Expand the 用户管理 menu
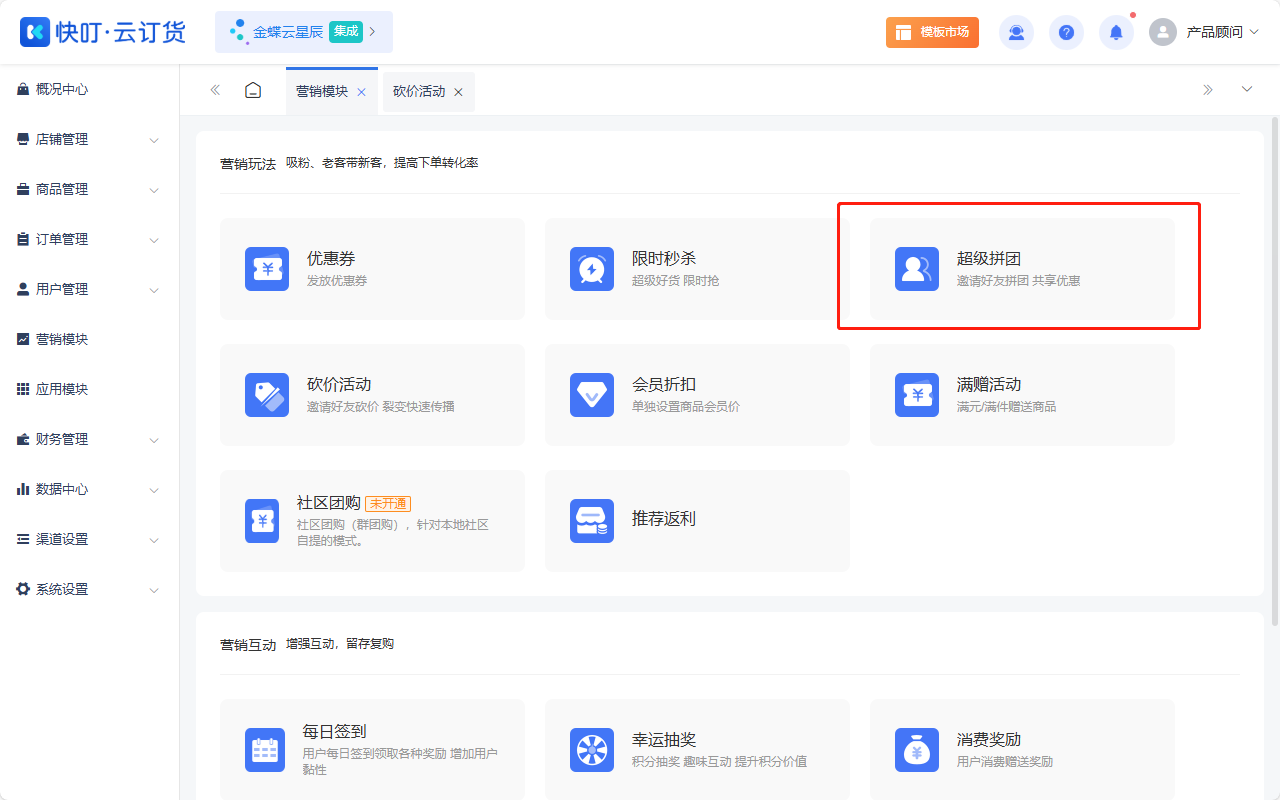Image resolution: width=1280 pixels, height=800 pixels. coord(154,290)
